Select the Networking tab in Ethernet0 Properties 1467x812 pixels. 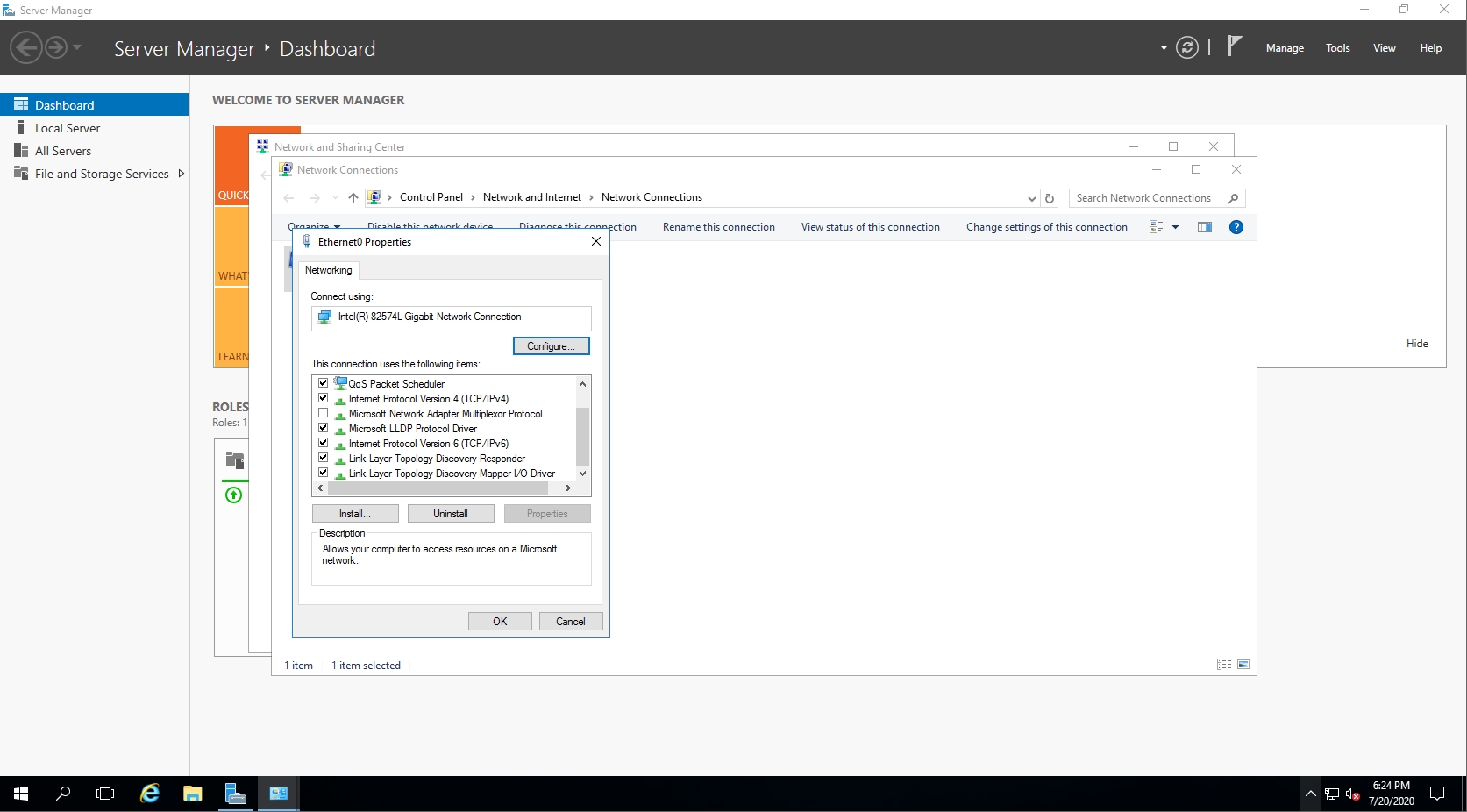point(328,270)
